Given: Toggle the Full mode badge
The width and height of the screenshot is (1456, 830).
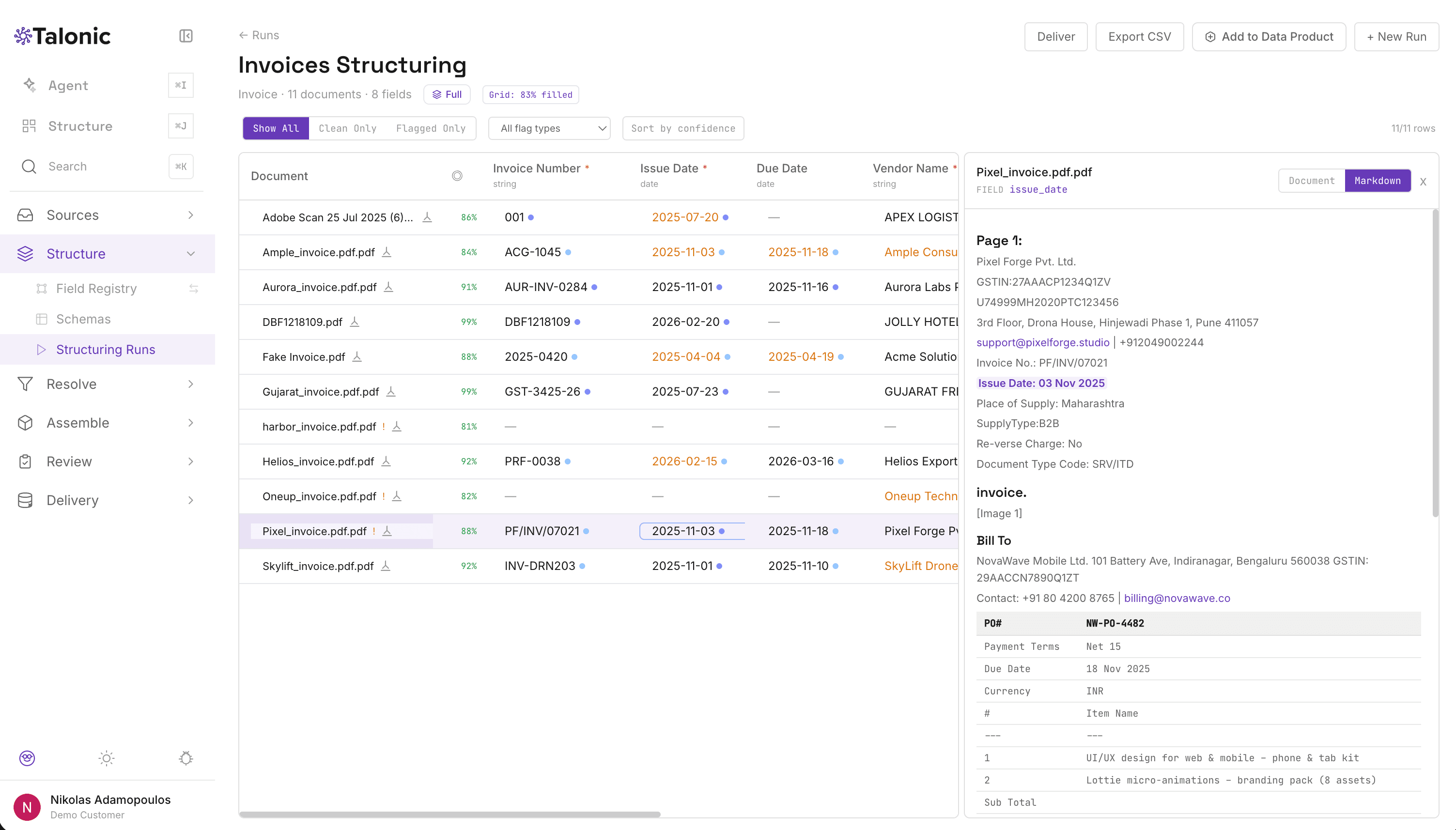Looking at the screenshot, I should pos(447,94).
